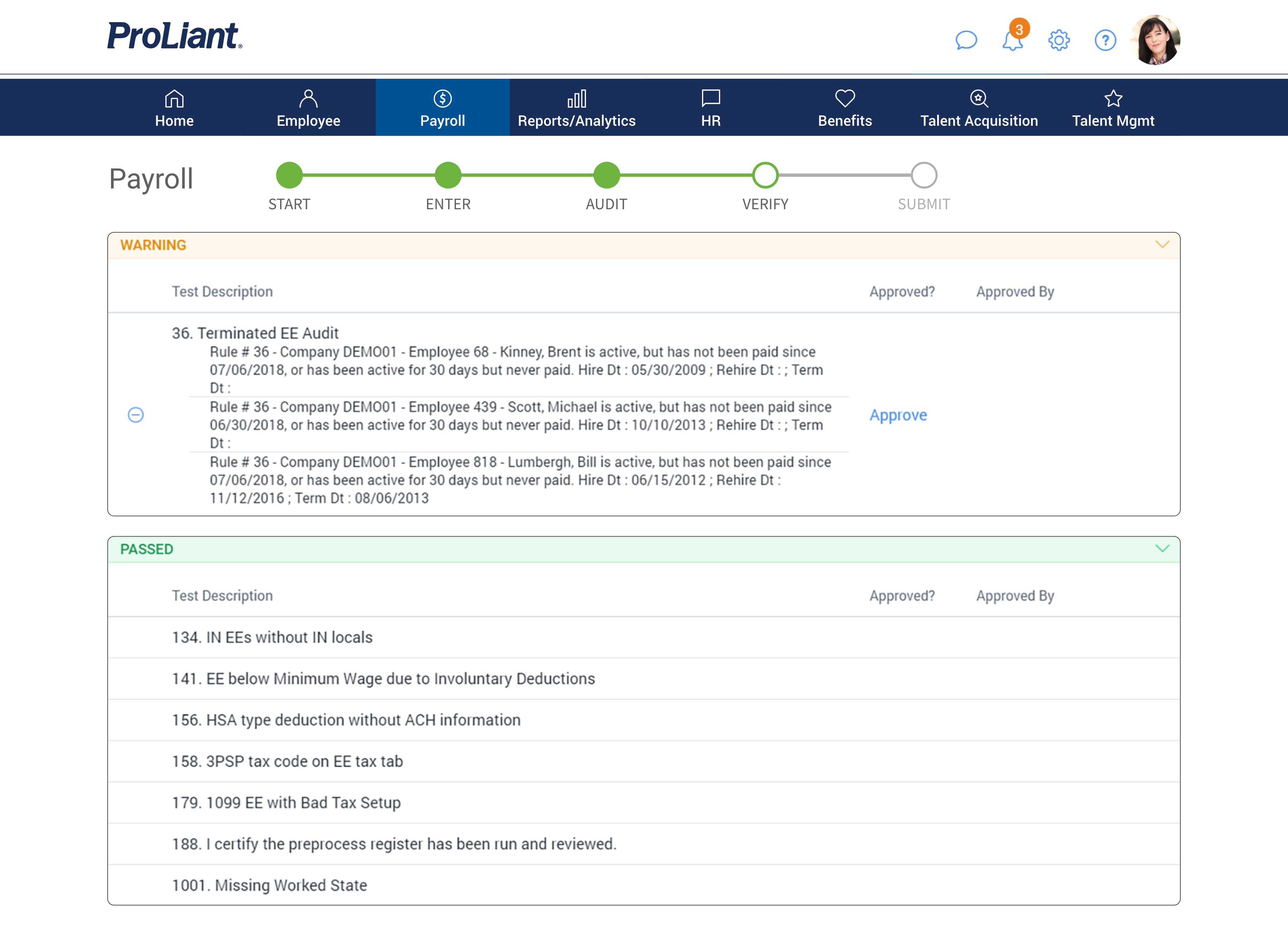
Task: Click the Approve link for rule 36
Action: (898, 415)
